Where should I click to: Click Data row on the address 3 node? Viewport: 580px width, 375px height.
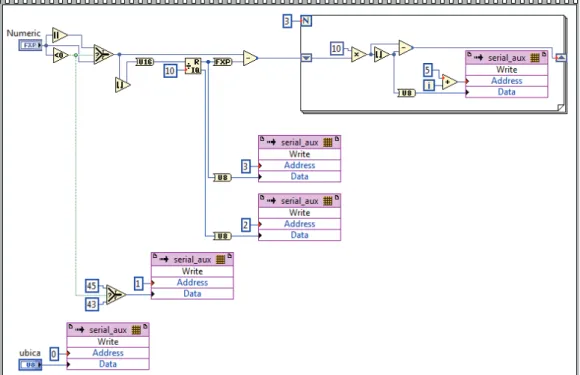pyautogui.click(x=299, y=176)
